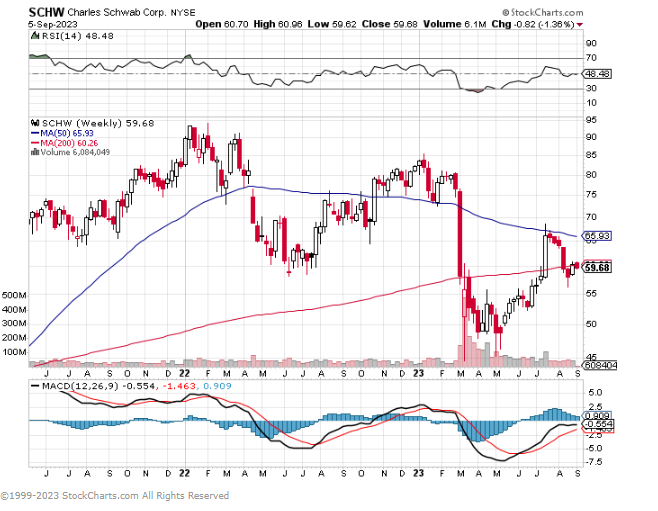The height and width of the screenshot is (511, 658).
Task: Click the RSI axis label 30
Action: click(x=591, y=88)
